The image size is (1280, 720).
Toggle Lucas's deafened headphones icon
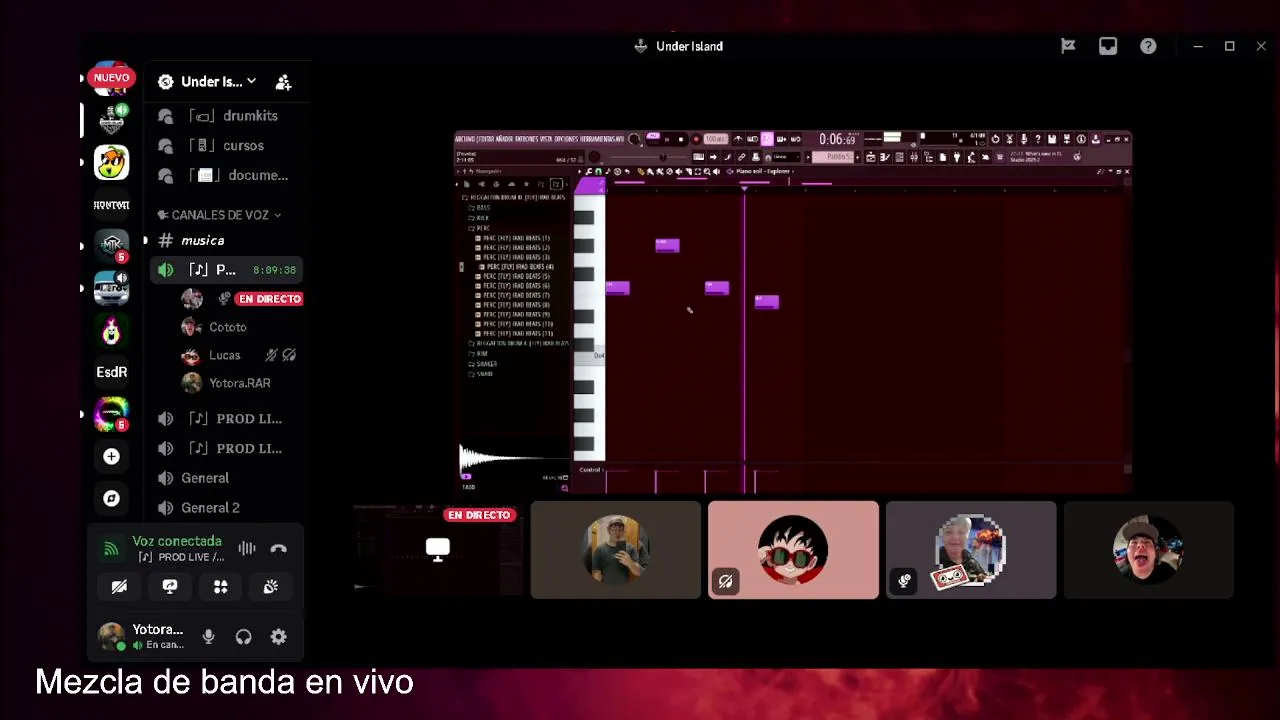[289, 355]
